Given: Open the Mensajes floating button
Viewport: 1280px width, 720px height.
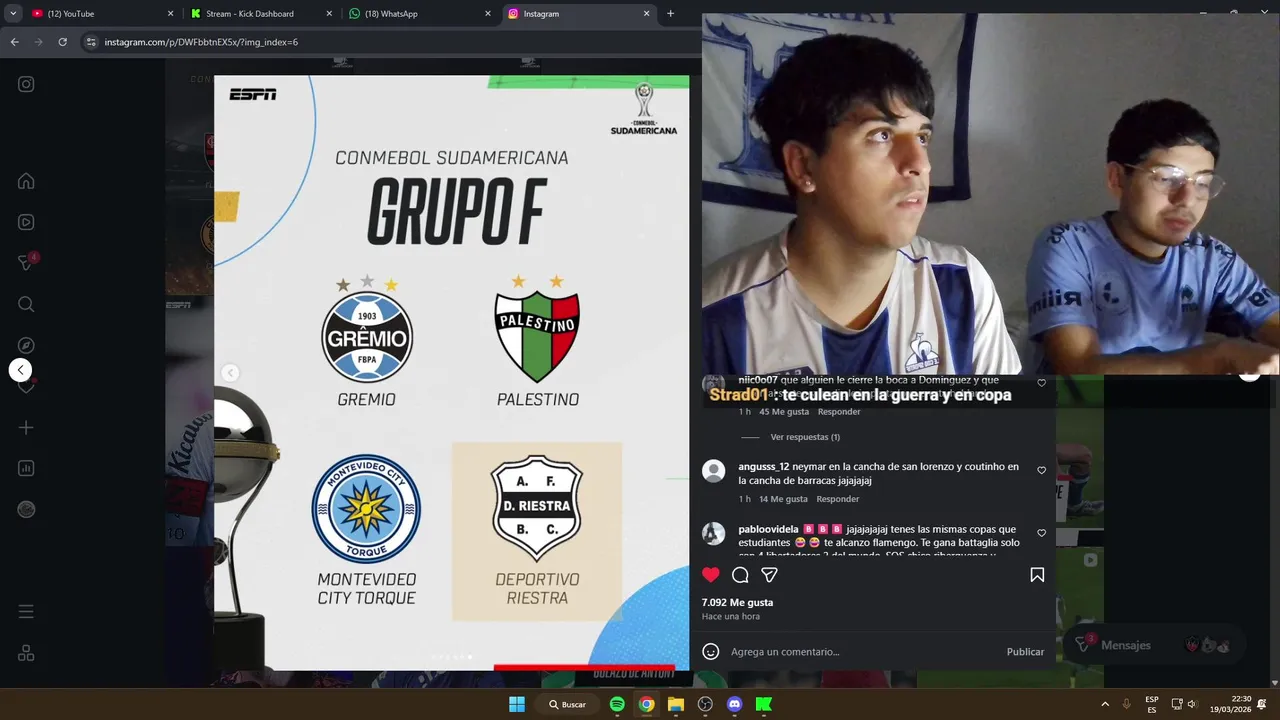Looking at the screenshot, I should click(x=1155, y=645).
